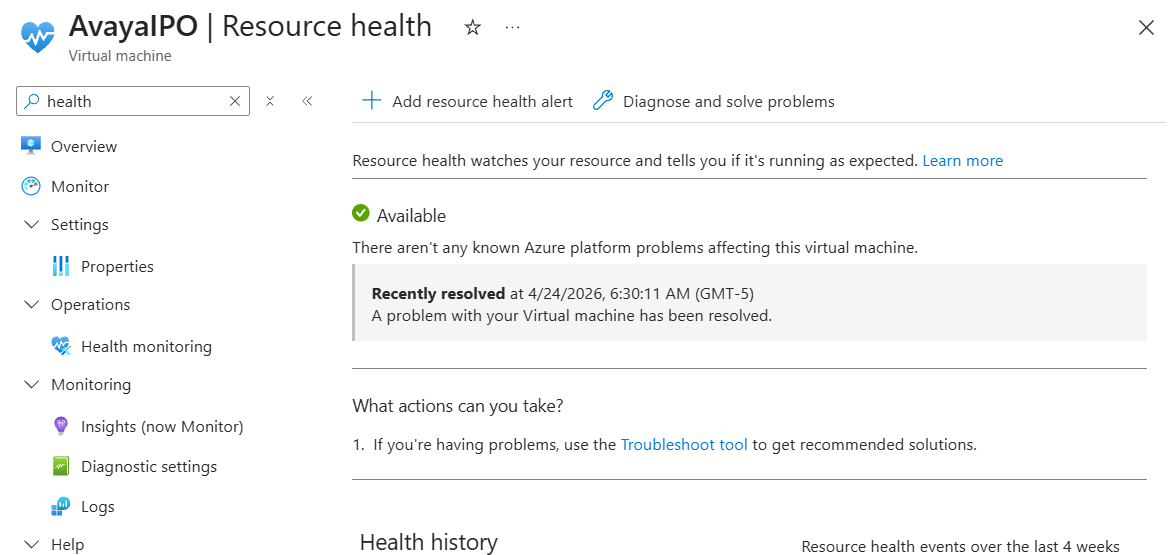Click 'What actions can you take?' heading
Viewport: 1169px width, 555px height.
tap(458, 407)
